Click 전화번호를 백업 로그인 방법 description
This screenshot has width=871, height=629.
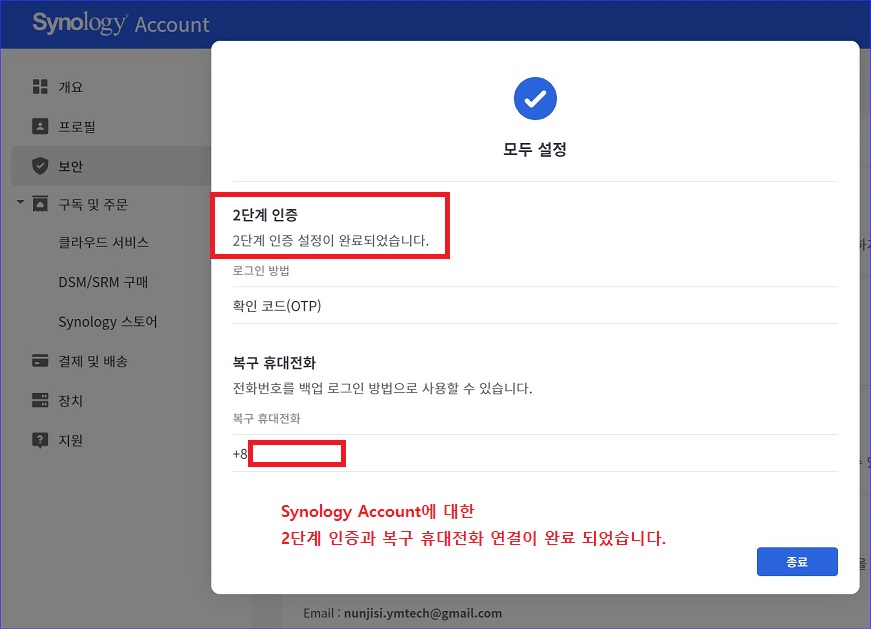click(382, 388)
